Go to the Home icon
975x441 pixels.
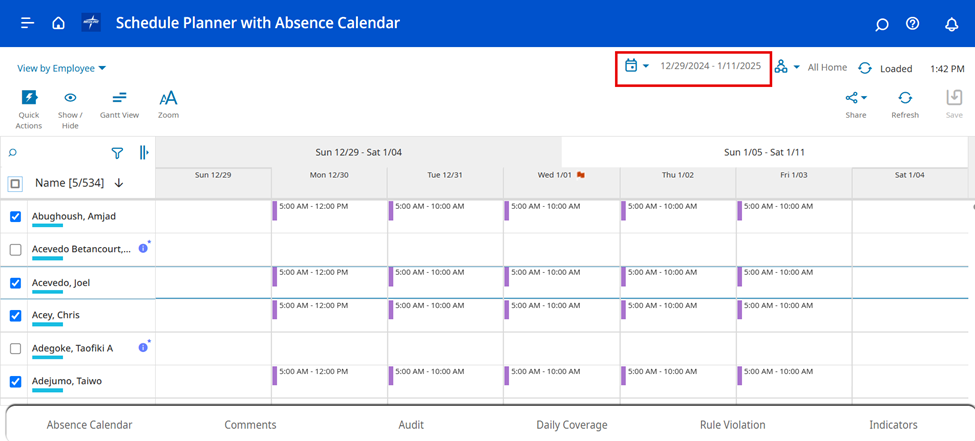[58, 23]
